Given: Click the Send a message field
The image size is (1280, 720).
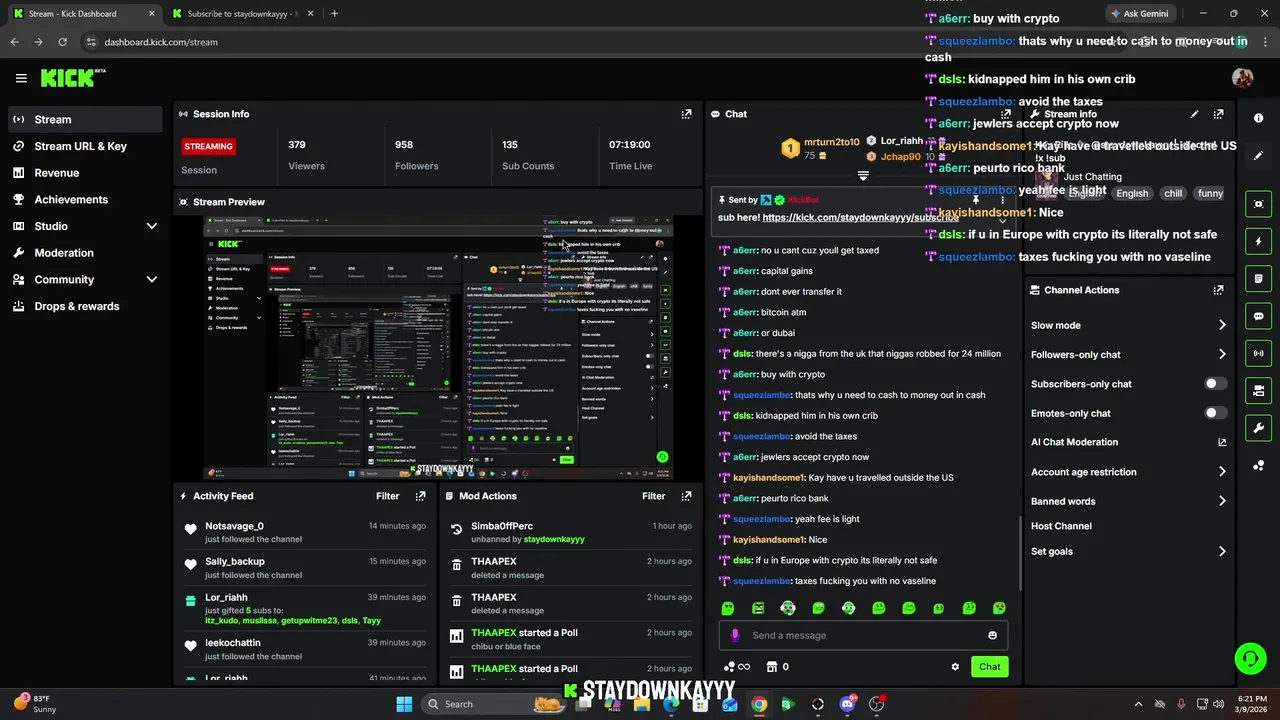Looking at the screenshot, I should 865,635.
